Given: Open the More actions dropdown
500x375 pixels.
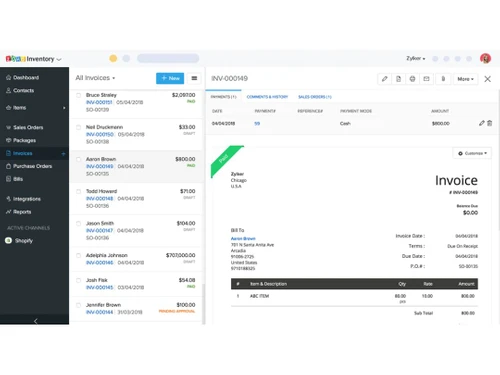Looking at the screenshot, I should (x=466, y=79).
